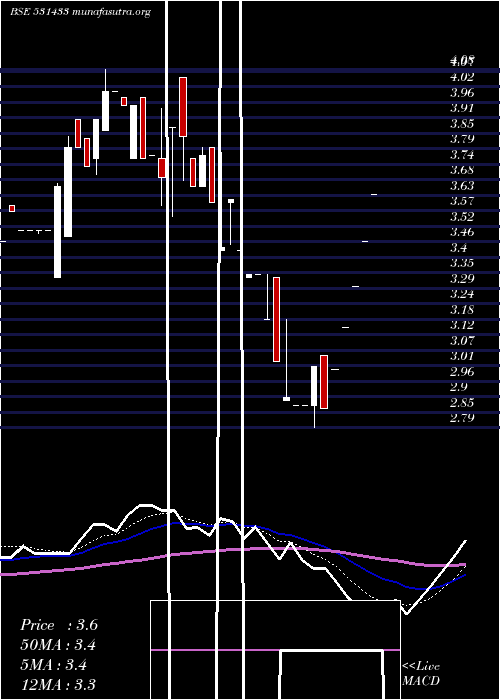Click the '<<Live MACD' label
This screenshot has height=700, width=500.
[x=421, y=674]
